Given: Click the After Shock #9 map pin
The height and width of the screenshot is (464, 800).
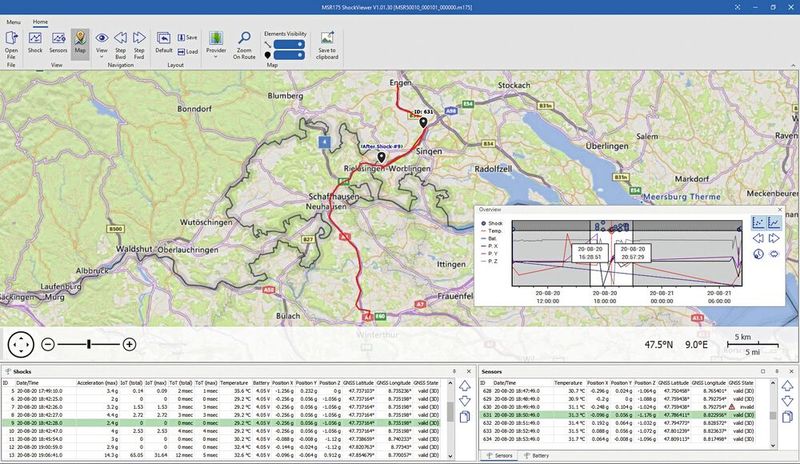Looking at the screenshot, I should (381, 157).
